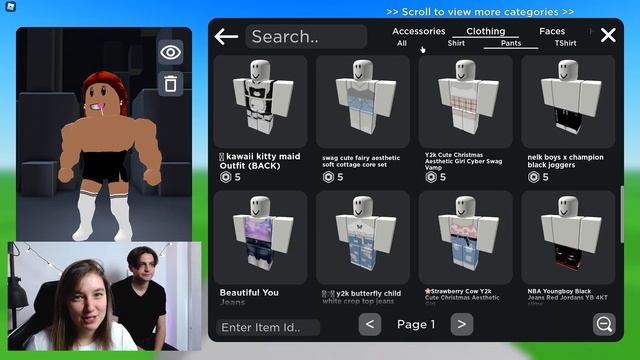Select swag cute fairy aesthetic set thumbnail
Screen dimensions: 640x360
pyautogui.click(x=363, y=101)
